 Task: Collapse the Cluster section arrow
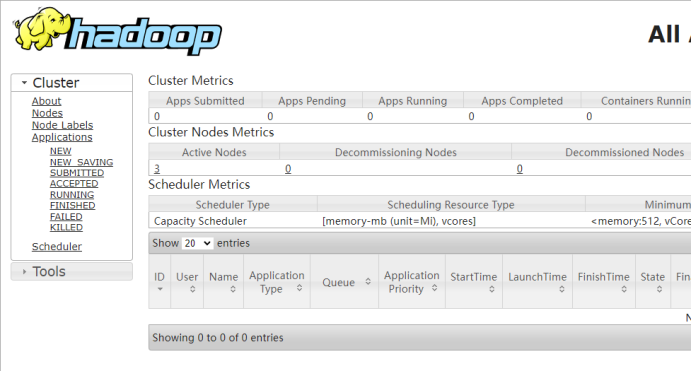point(24,83)
